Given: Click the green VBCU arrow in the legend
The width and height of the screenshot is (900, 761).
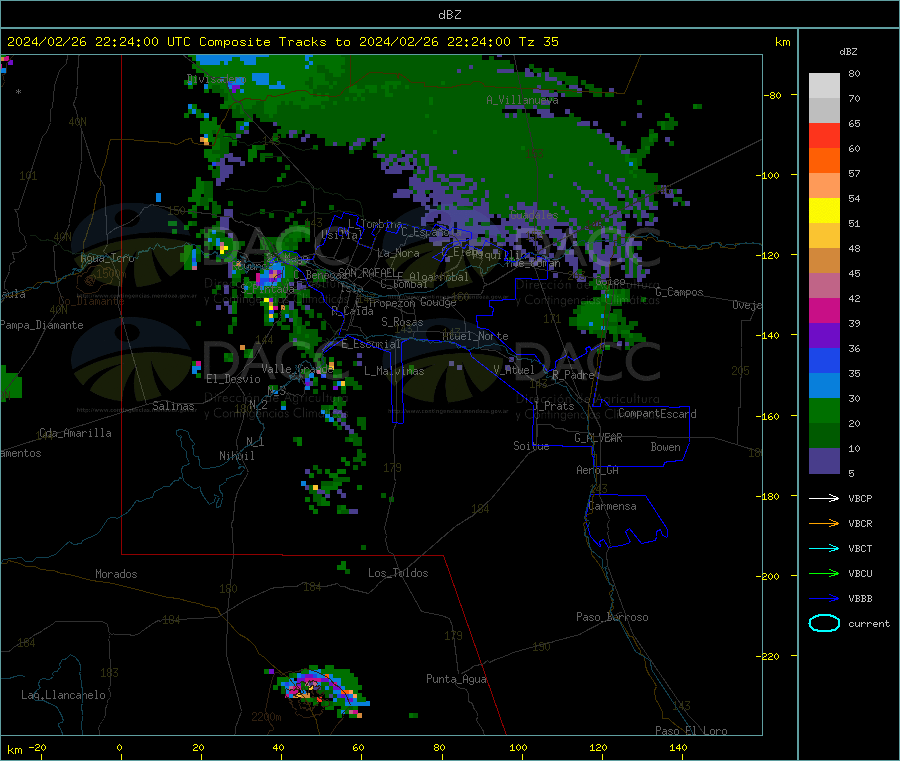Looking at the screenshot, I should point(824,573).
